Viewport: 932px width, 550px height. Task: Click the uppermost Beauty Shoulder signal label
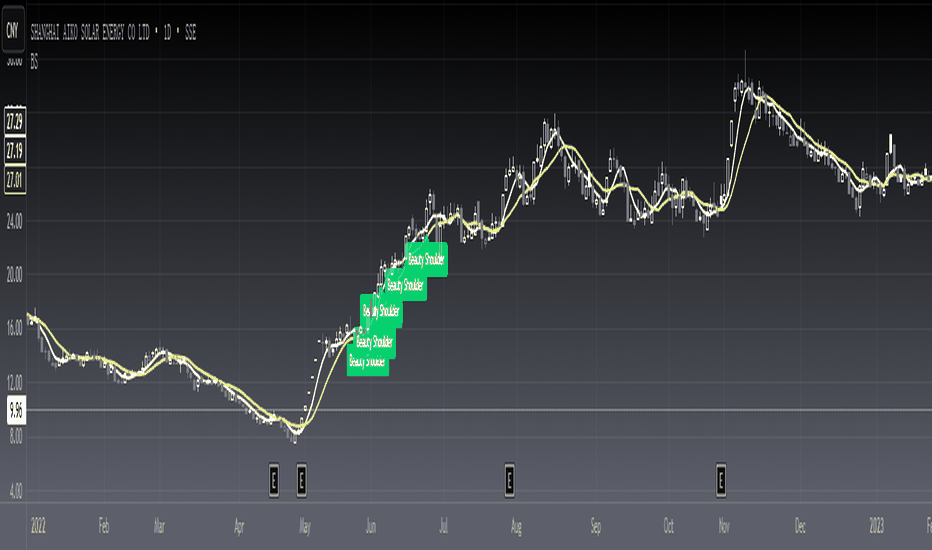(427, 260)
